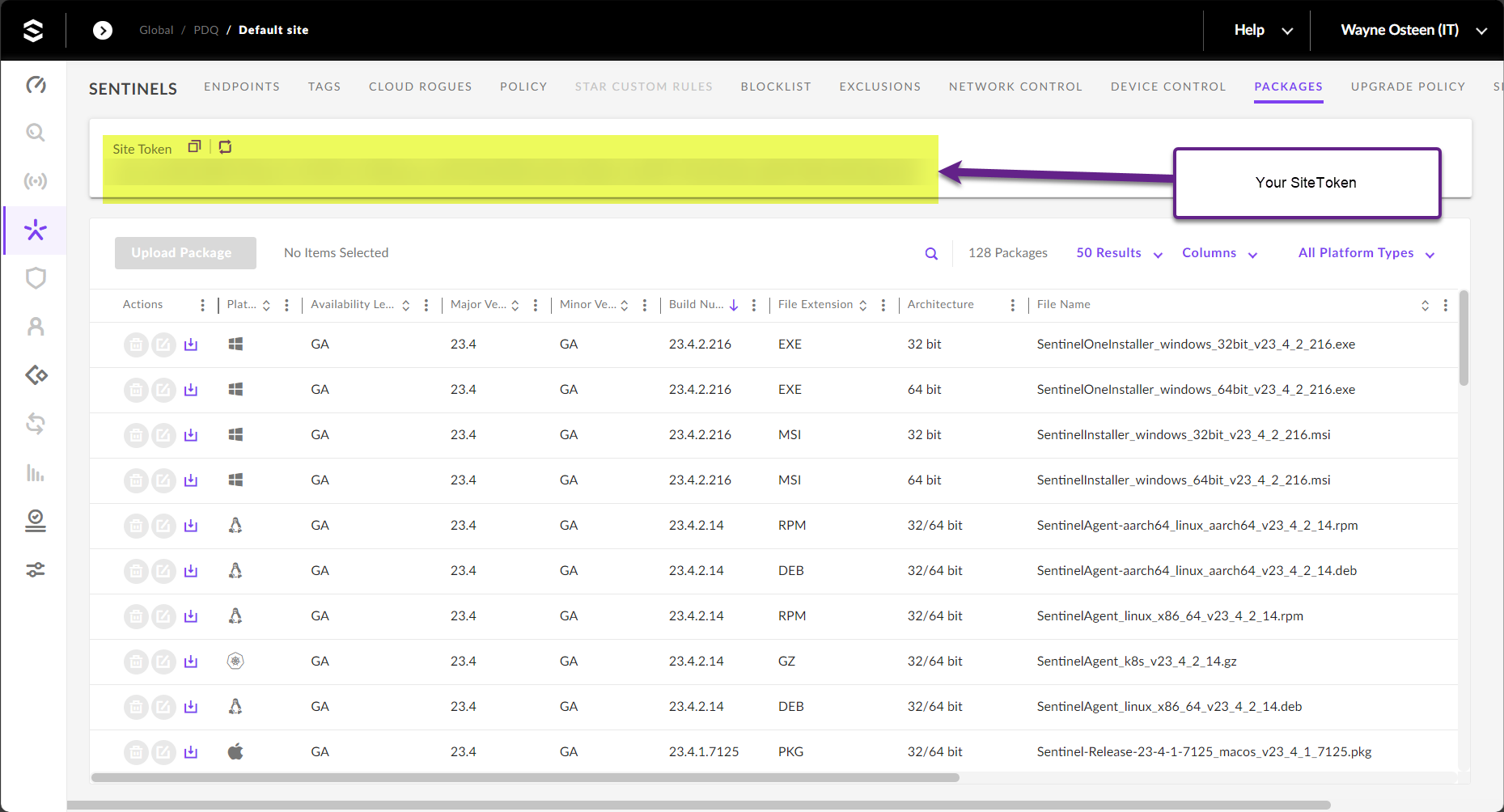Open the Help menu

1262,30
